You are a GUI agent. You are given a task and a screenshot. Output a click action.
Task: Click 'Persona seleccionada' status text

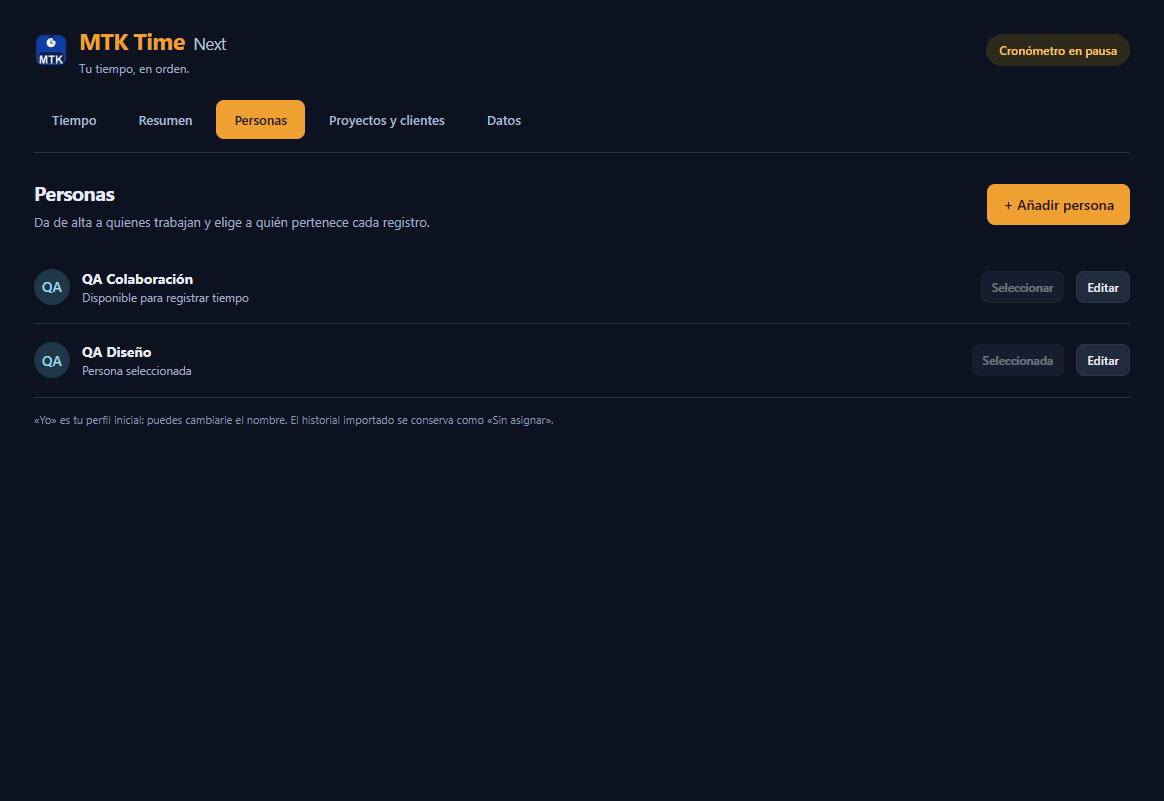(137, 371)
